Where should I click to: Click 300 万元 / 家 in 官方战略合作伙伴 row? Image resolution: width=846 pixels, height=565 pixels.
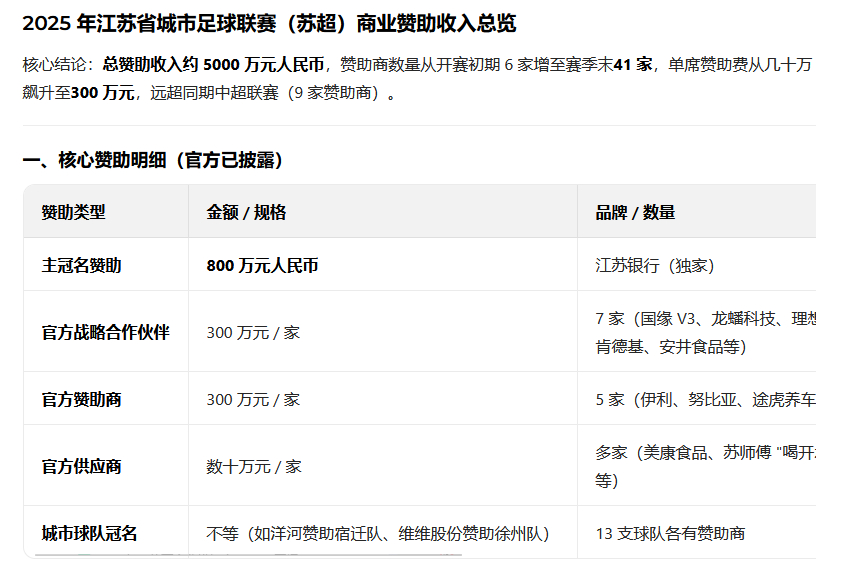253,332
